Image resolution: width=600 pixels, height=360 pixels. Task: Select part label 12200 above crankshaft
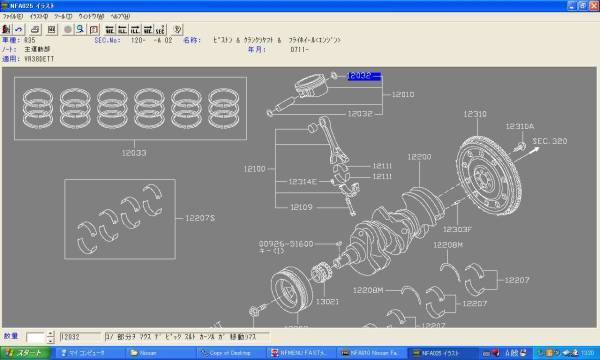tap(419, 157)
